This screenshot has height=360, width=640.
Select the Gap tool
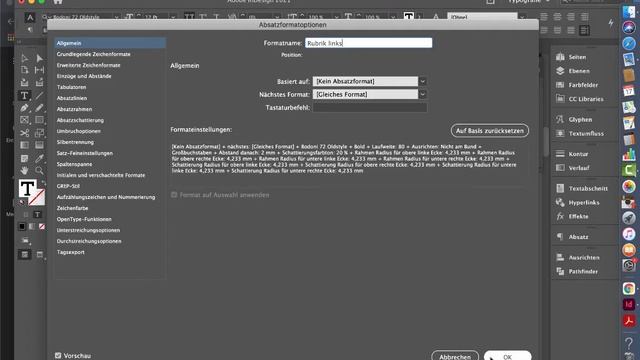(x=39, y=70)
